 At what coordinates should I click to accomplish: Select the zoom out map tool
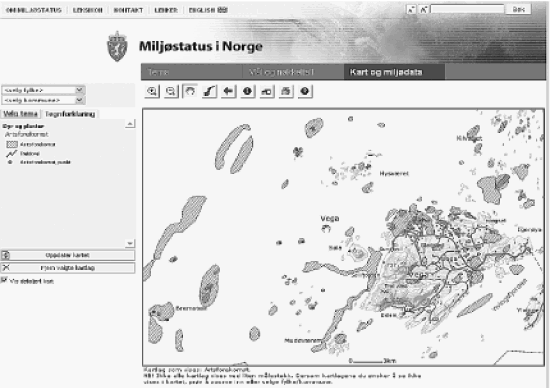[x=171, y=92]
